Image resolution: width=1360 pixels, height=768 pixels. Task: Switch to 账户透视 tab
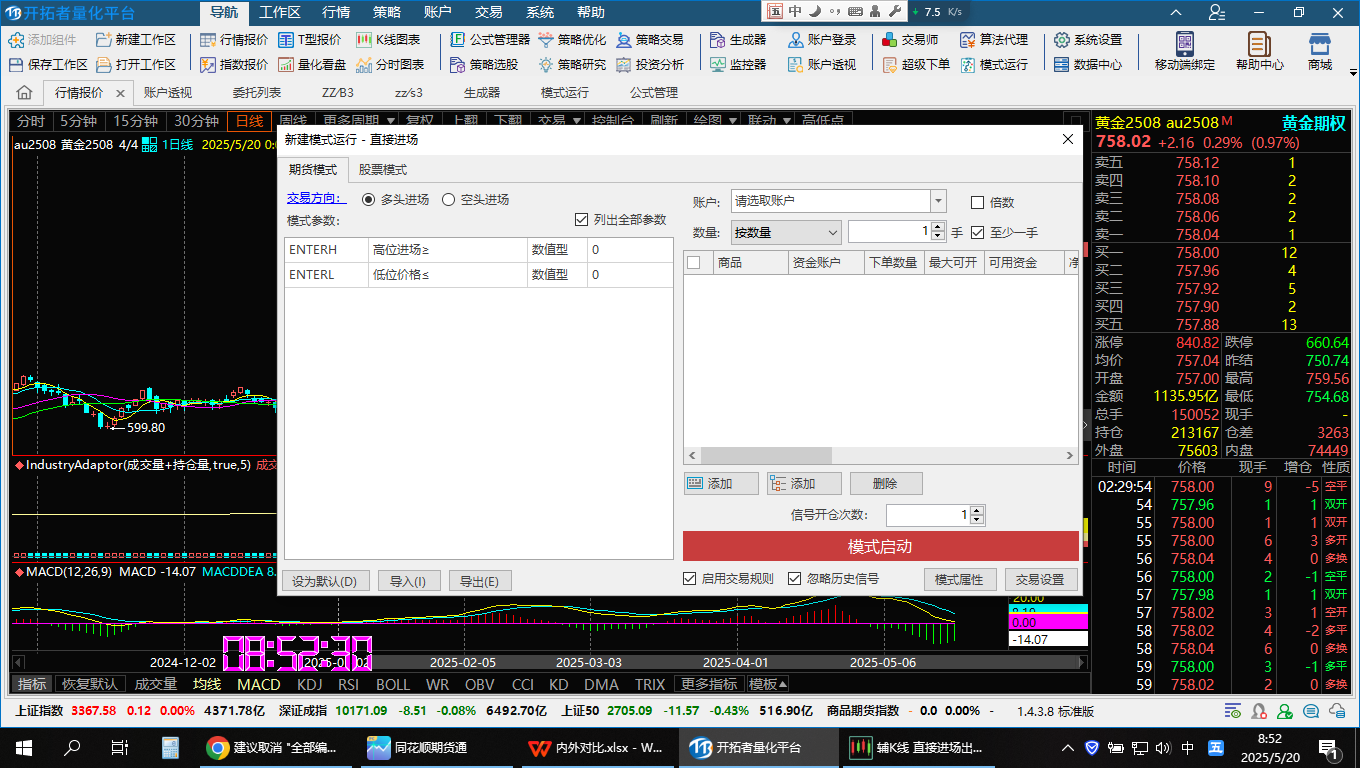pyautogui.click(x=168, y=93)
